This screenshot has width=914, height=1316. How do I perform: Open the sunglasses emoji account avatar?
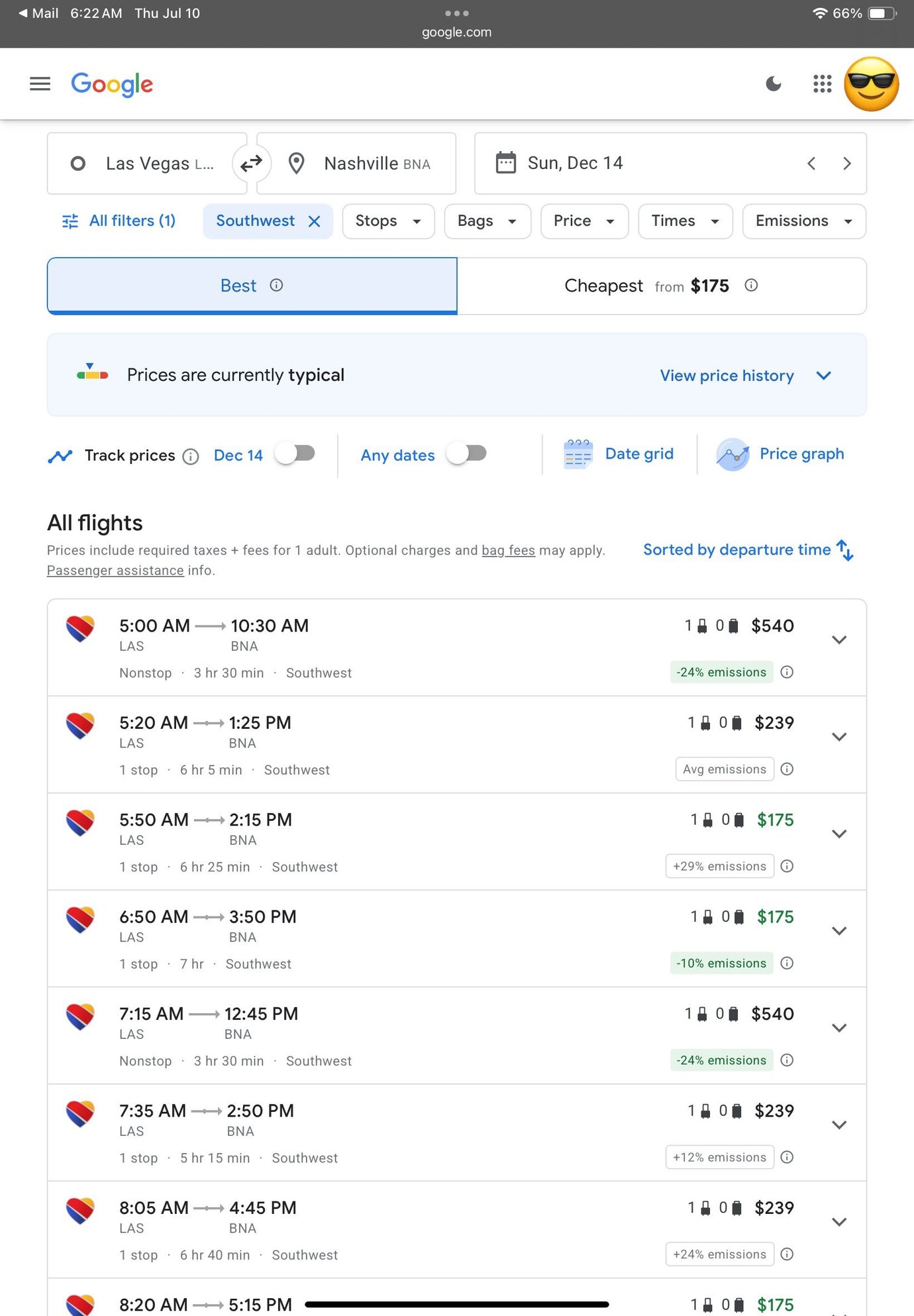(871, 84)
